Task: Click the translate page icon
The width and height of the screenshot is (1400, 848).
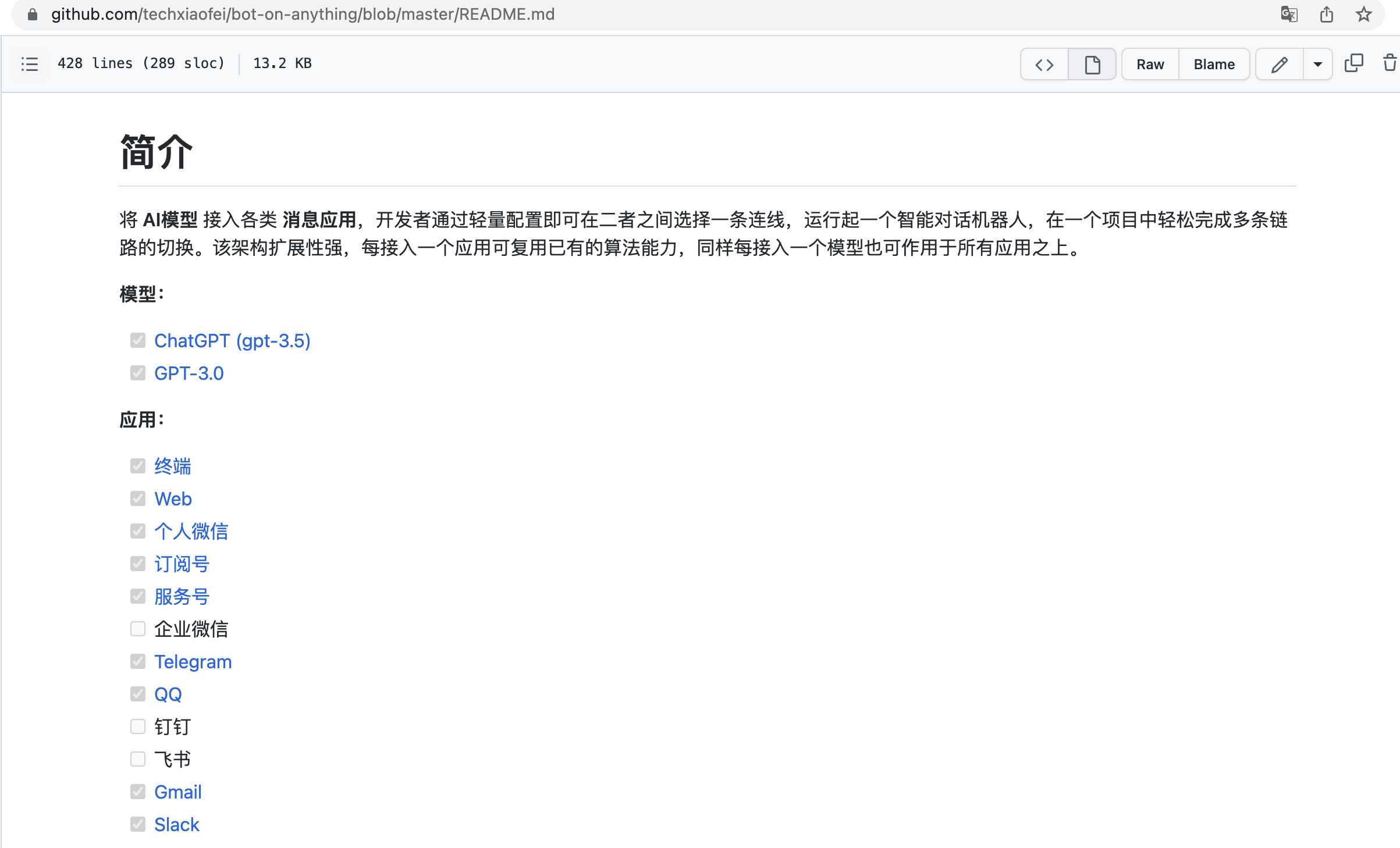Action: tap(1289, 14)
